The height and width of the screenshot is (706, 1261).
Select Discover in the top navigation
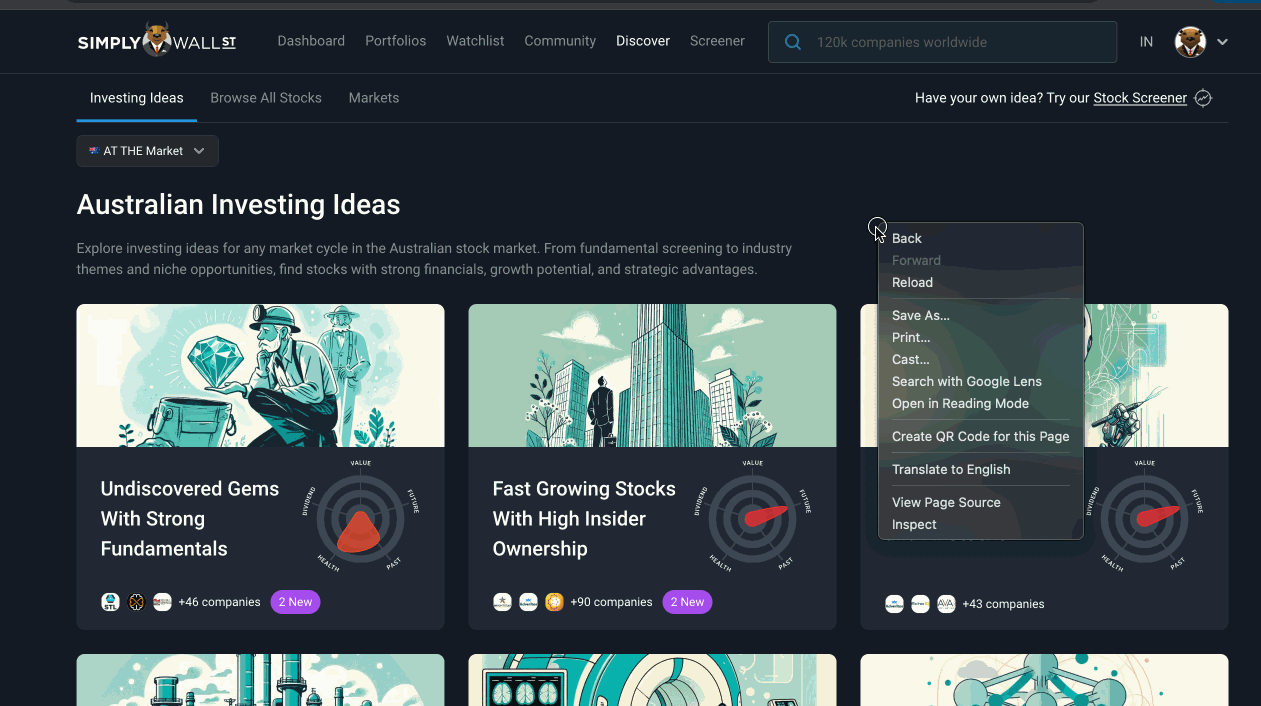point(643,41)
